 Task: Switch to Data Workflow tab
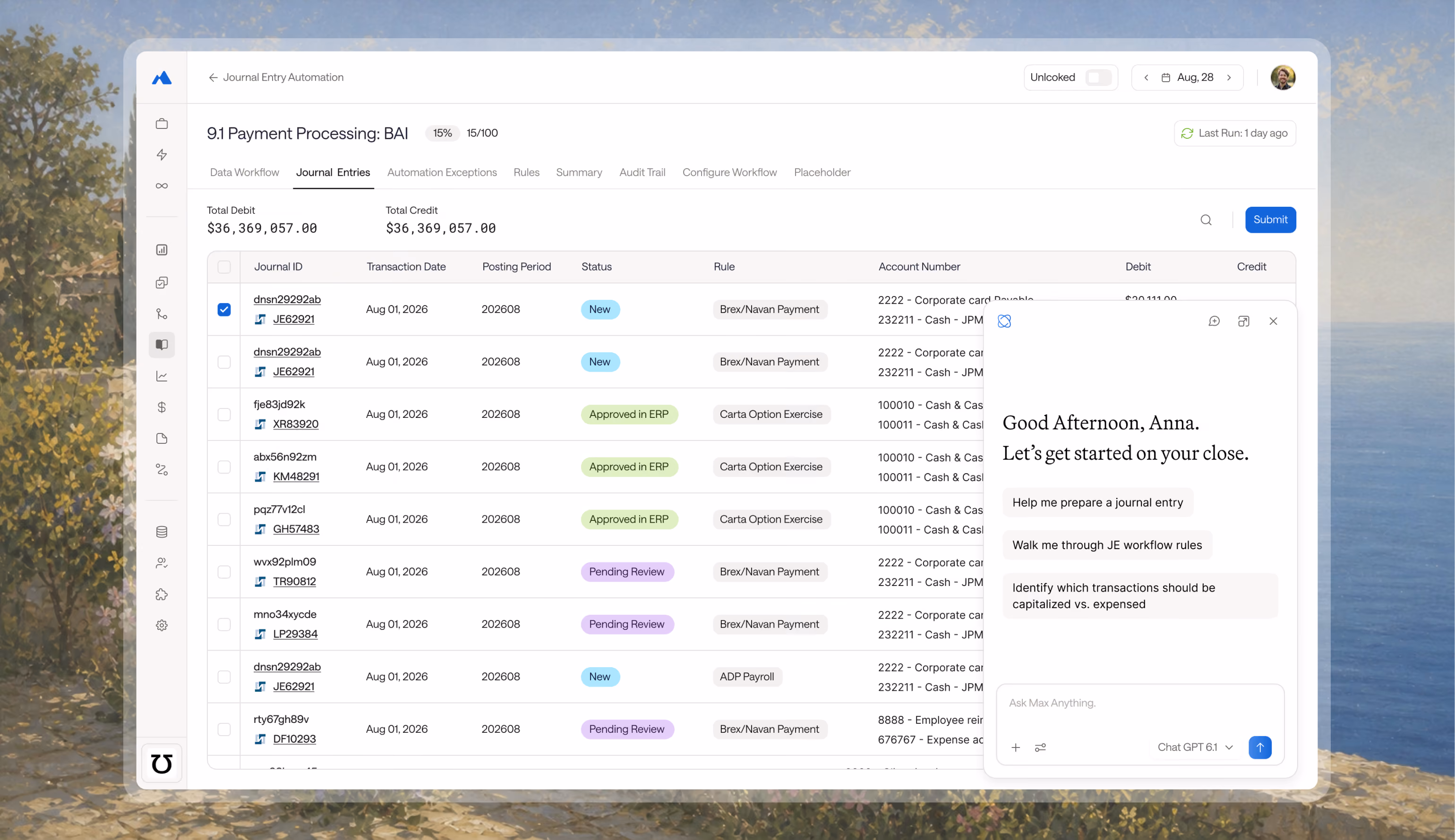pyautogui.click(x=244, y=172)
